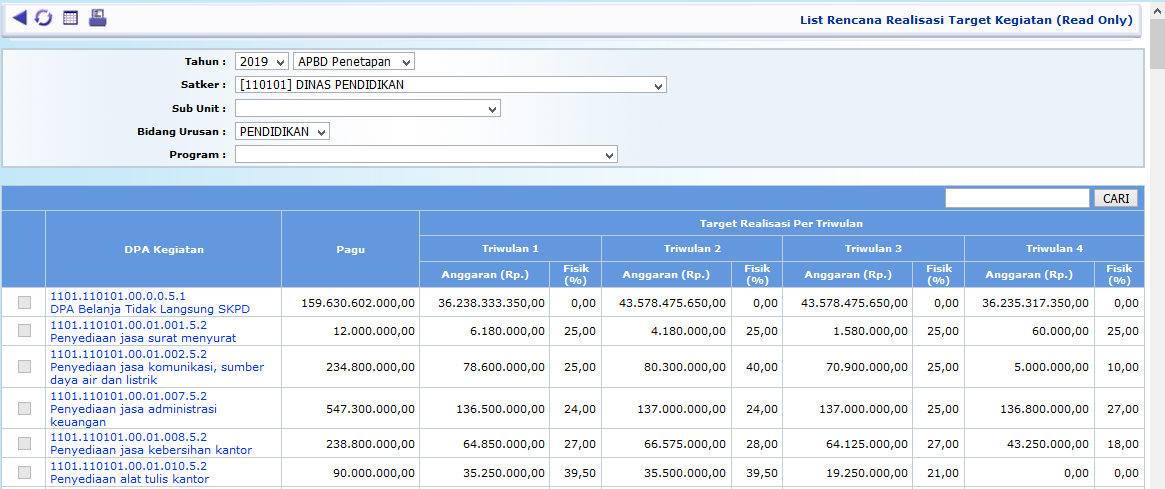Click the back arrow icon
The image size is (1165, 489).
(19, 18)
